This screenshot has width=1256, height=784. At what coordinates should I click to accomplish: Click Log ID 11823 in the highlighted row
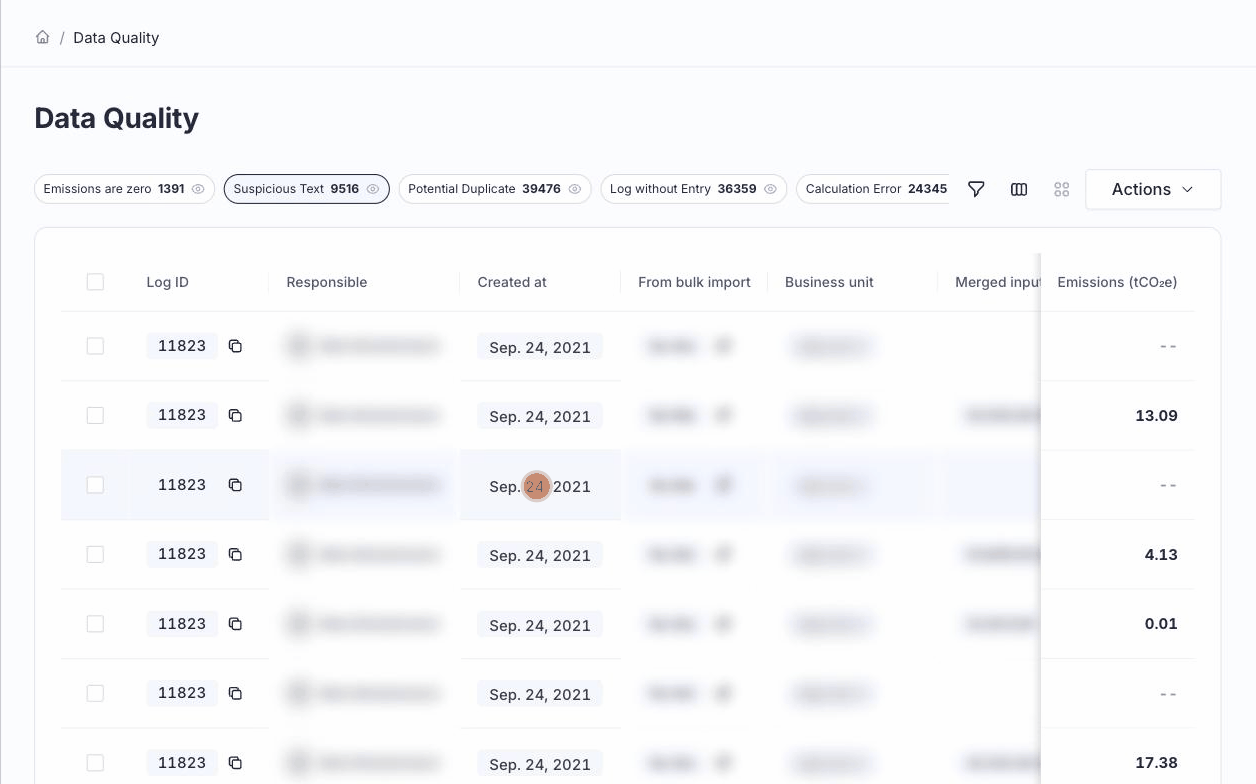tap(182, 485)
